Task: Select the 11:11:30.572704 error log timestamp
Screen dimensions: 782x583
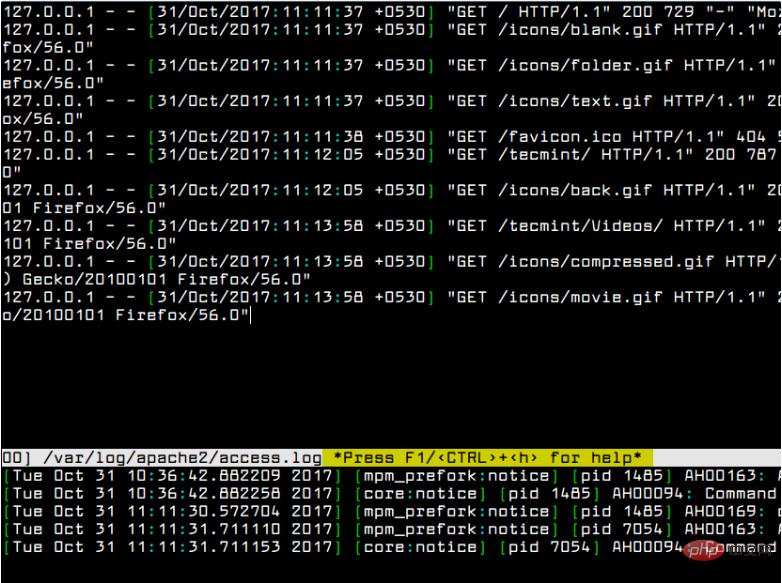Action: click(186, 512)
